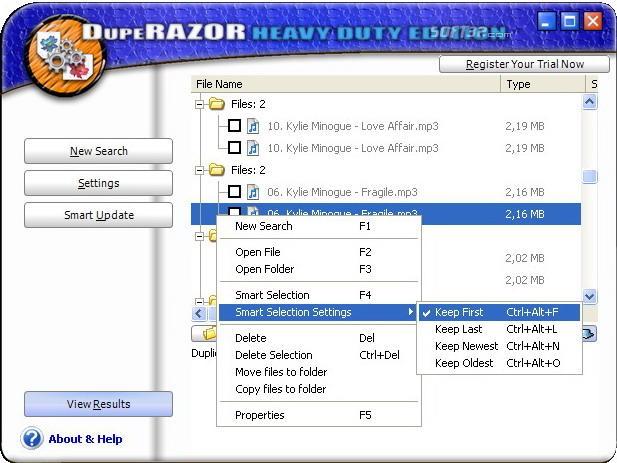Click the vertical scrollbar thumb
The width and height of the screenshot is (617, 463).
589,177
